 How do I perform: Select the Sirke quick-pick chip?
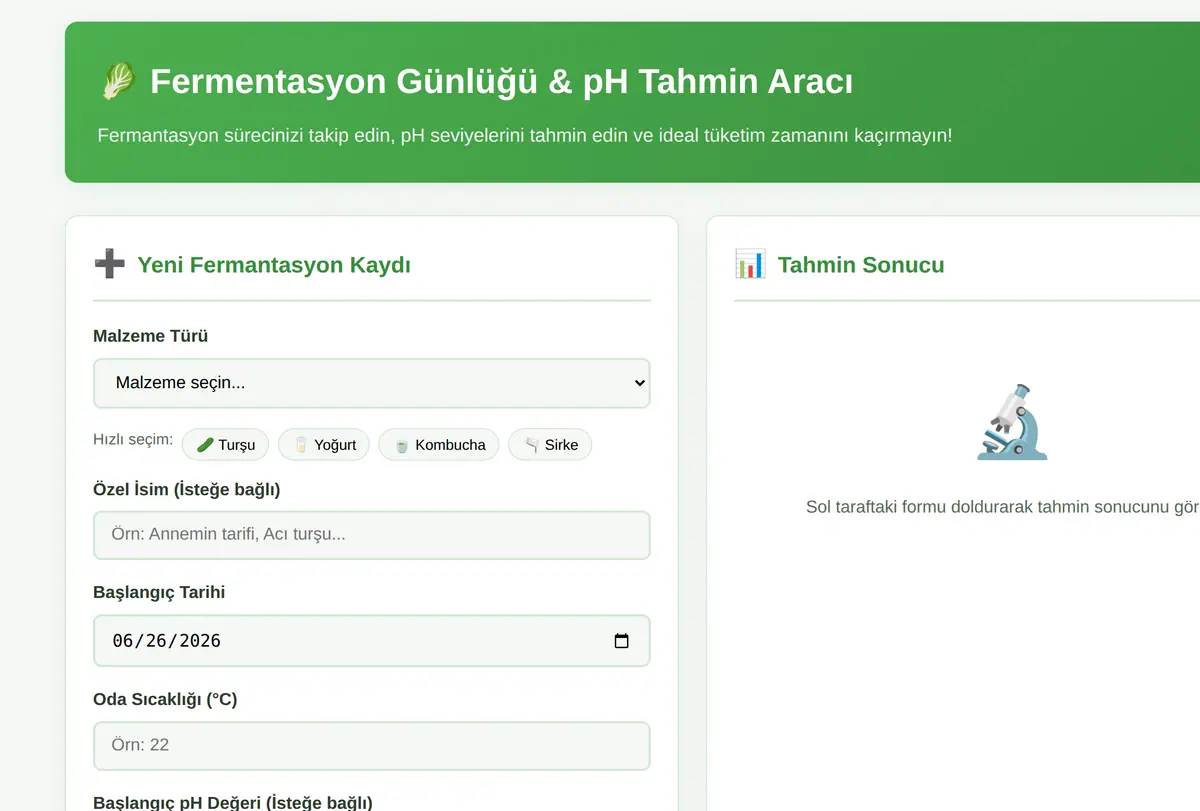click(550, 445)
